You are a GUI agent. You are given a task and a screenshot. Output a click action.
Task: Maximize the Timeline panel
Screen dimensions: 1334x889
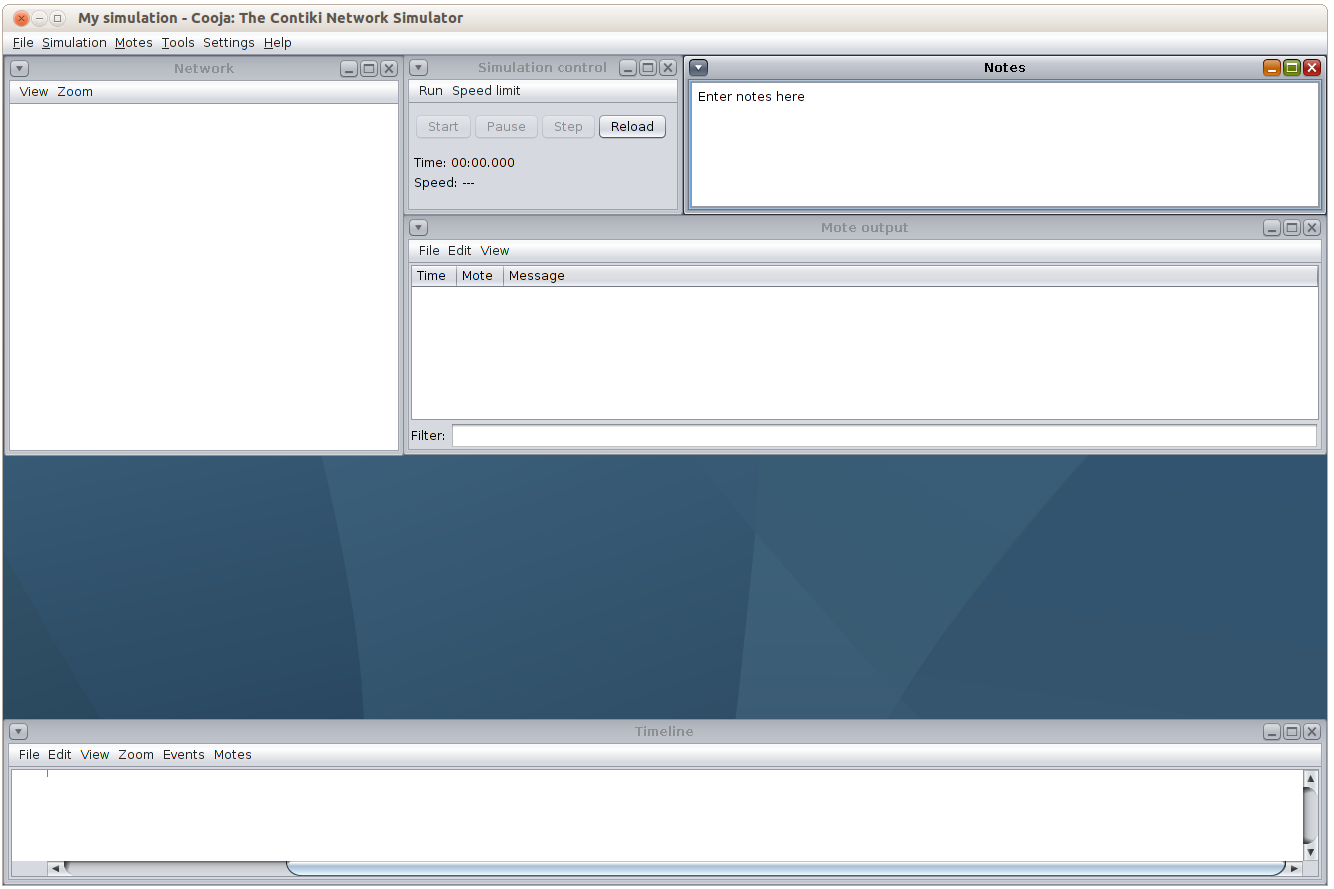1292,732
